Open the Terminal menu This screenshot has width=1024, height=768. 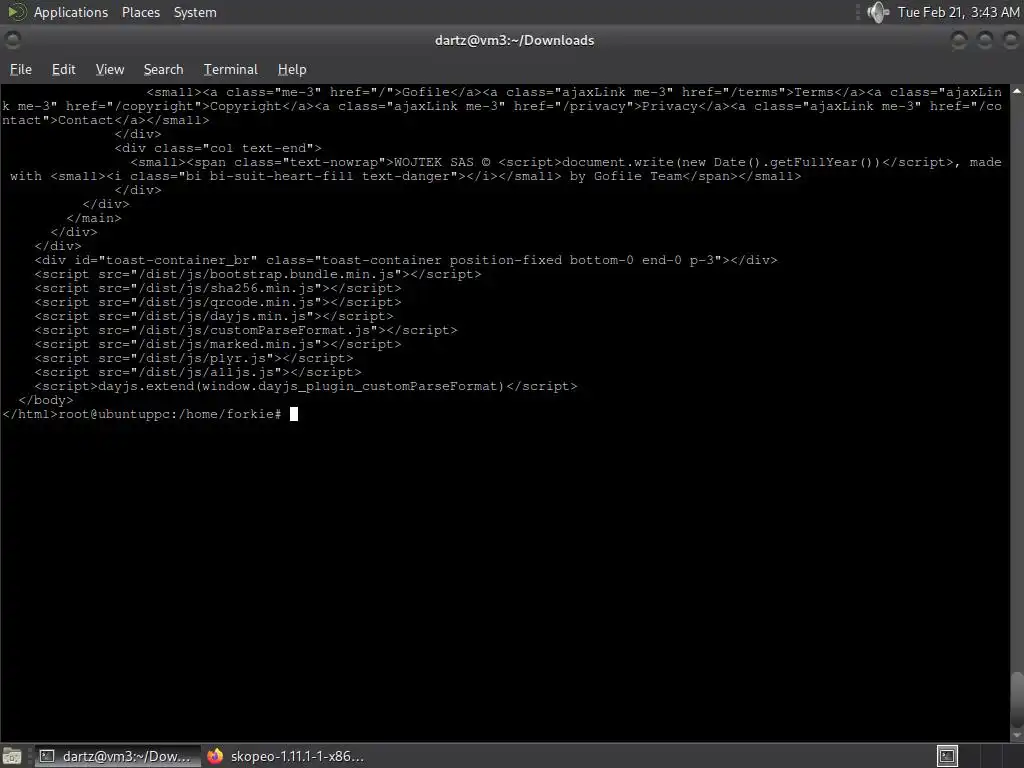pyautogui.click(x=231, y=69)
